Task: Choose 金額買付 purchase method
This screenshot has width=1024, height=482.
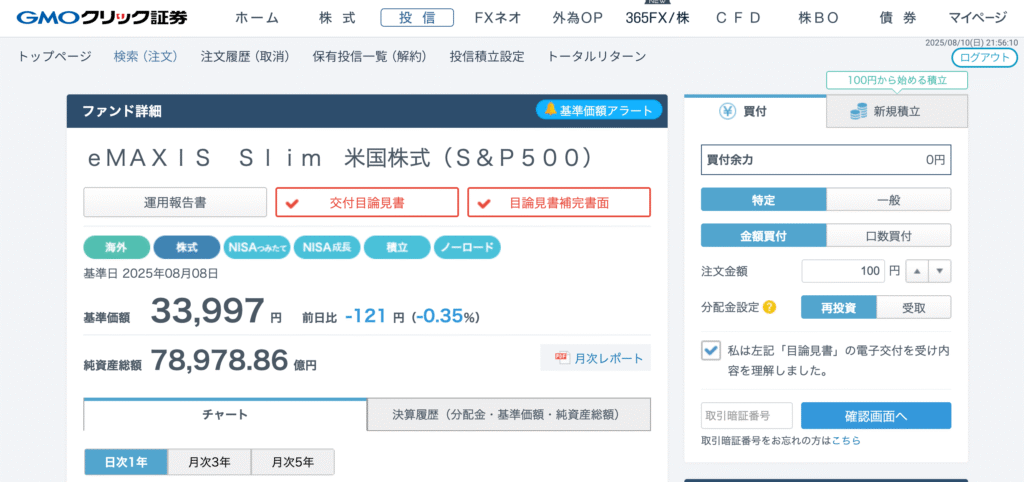Action: [763, 235]
